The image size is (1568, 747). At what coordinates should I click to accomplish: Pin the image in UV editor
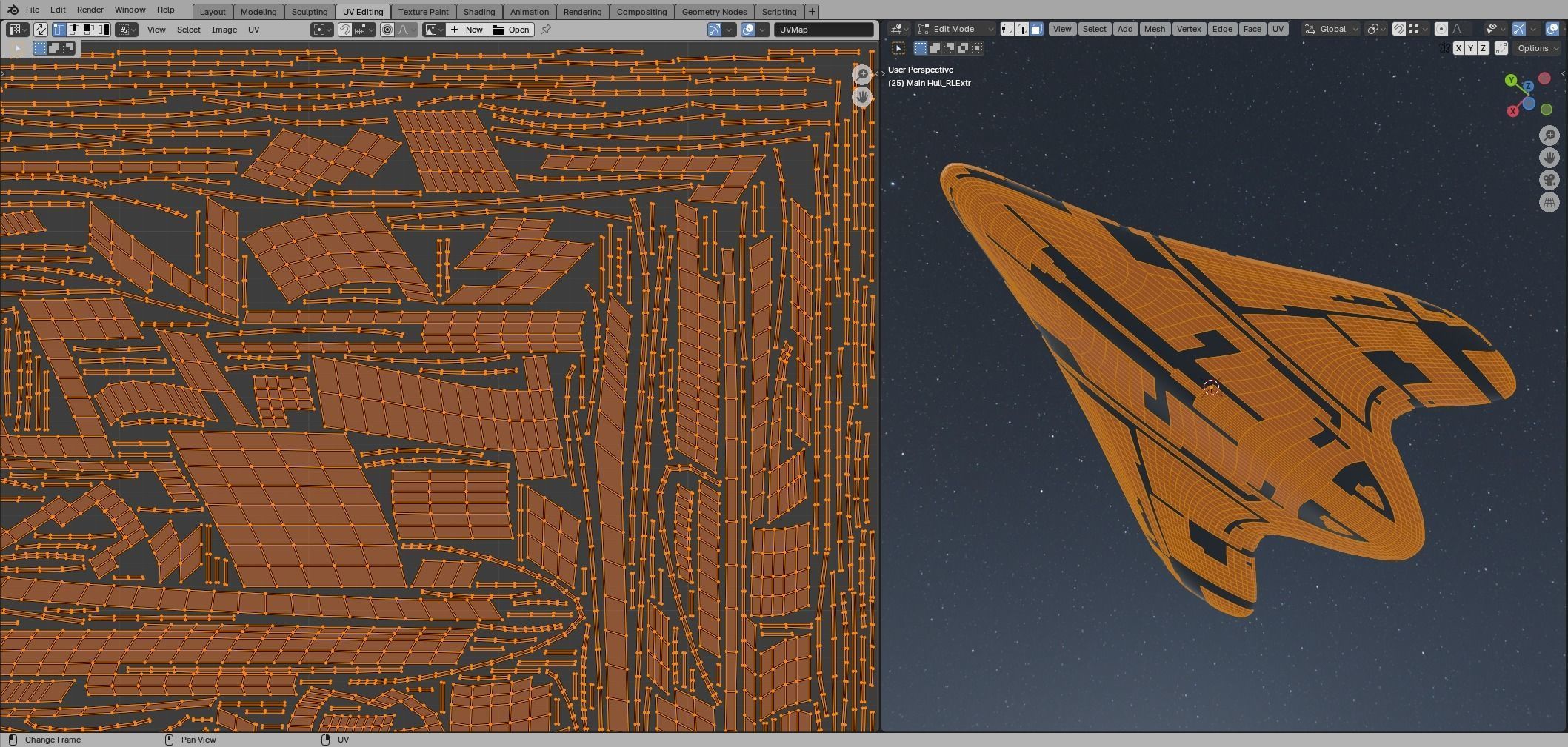pos(546,30)
